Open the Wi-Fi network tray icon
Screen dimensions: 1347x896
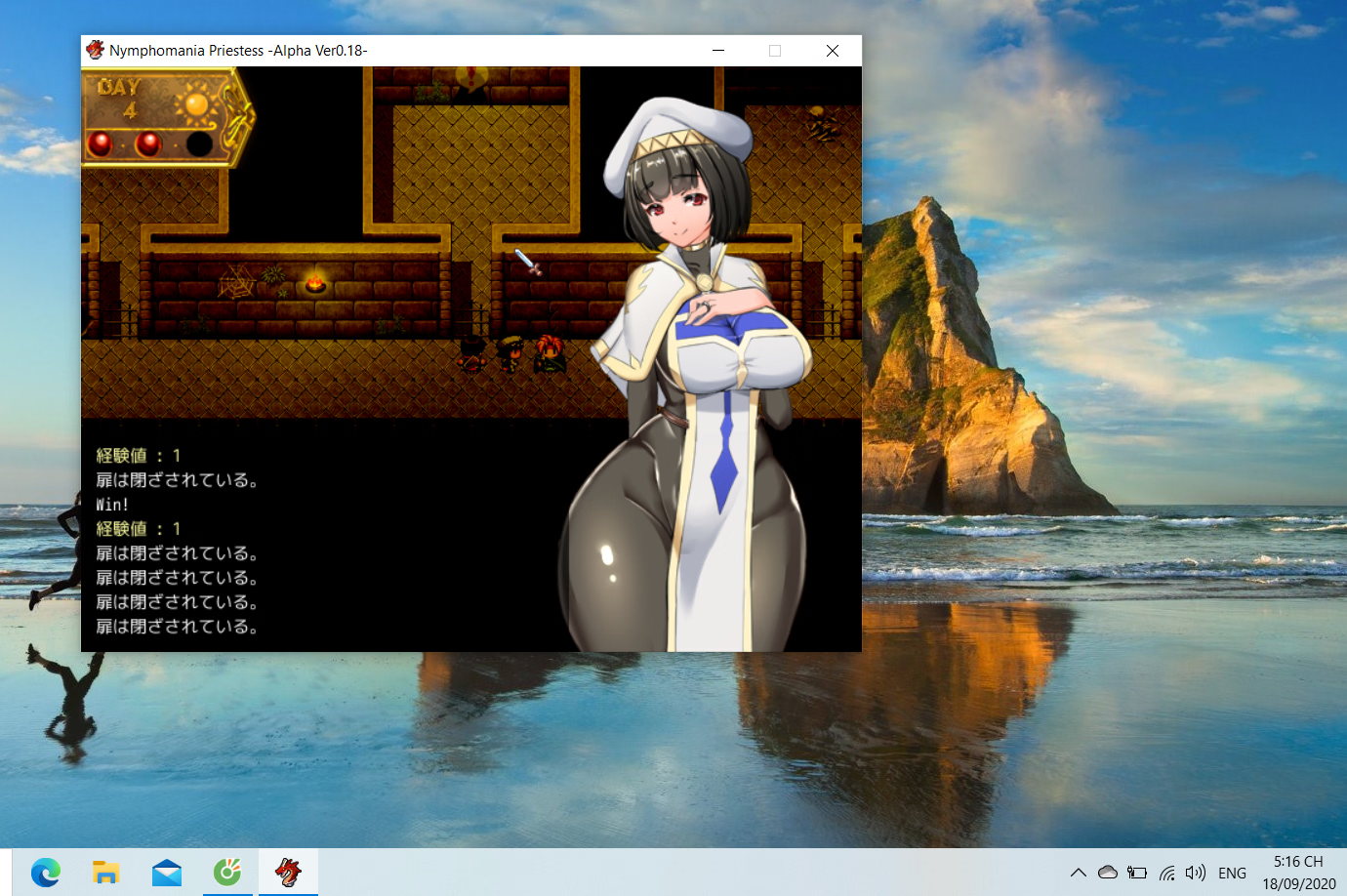tap(1167, 873)
